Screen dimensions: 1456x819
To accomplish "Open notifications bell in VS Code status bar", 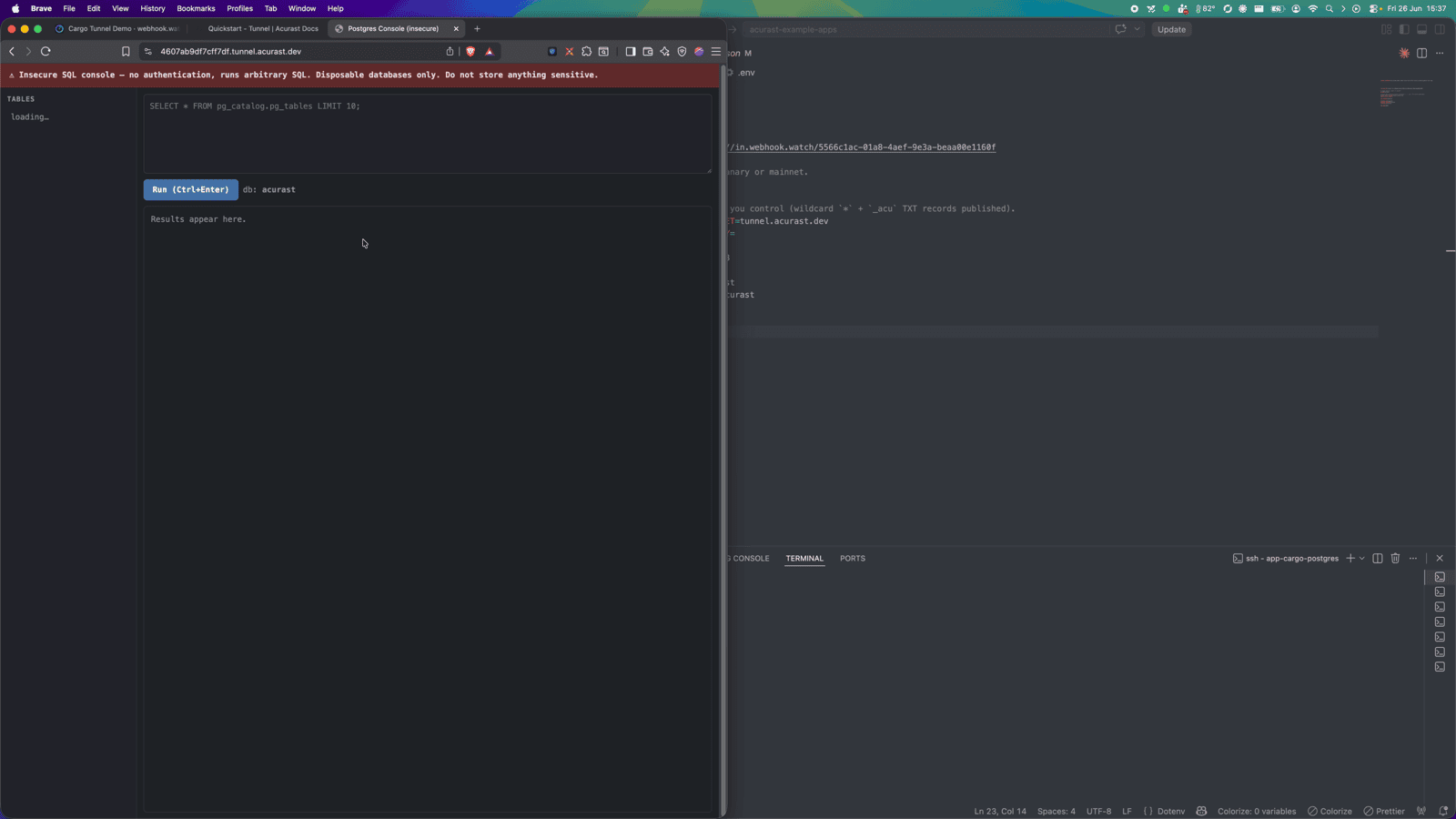I will pyautogui.click(x=1443, y=811).
